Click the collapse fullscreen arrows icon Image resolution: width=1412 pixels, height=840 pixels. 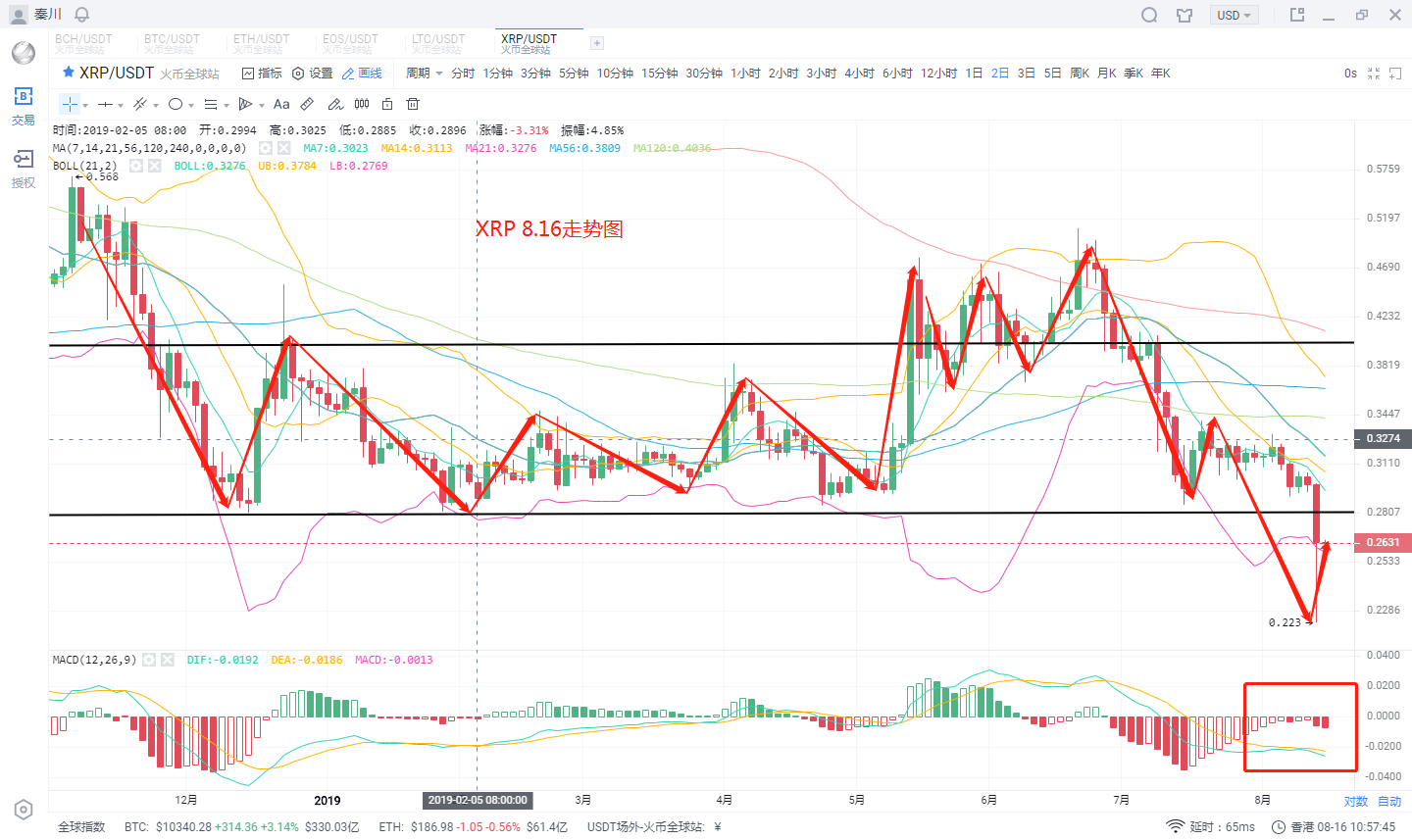tap(1374, 74)
